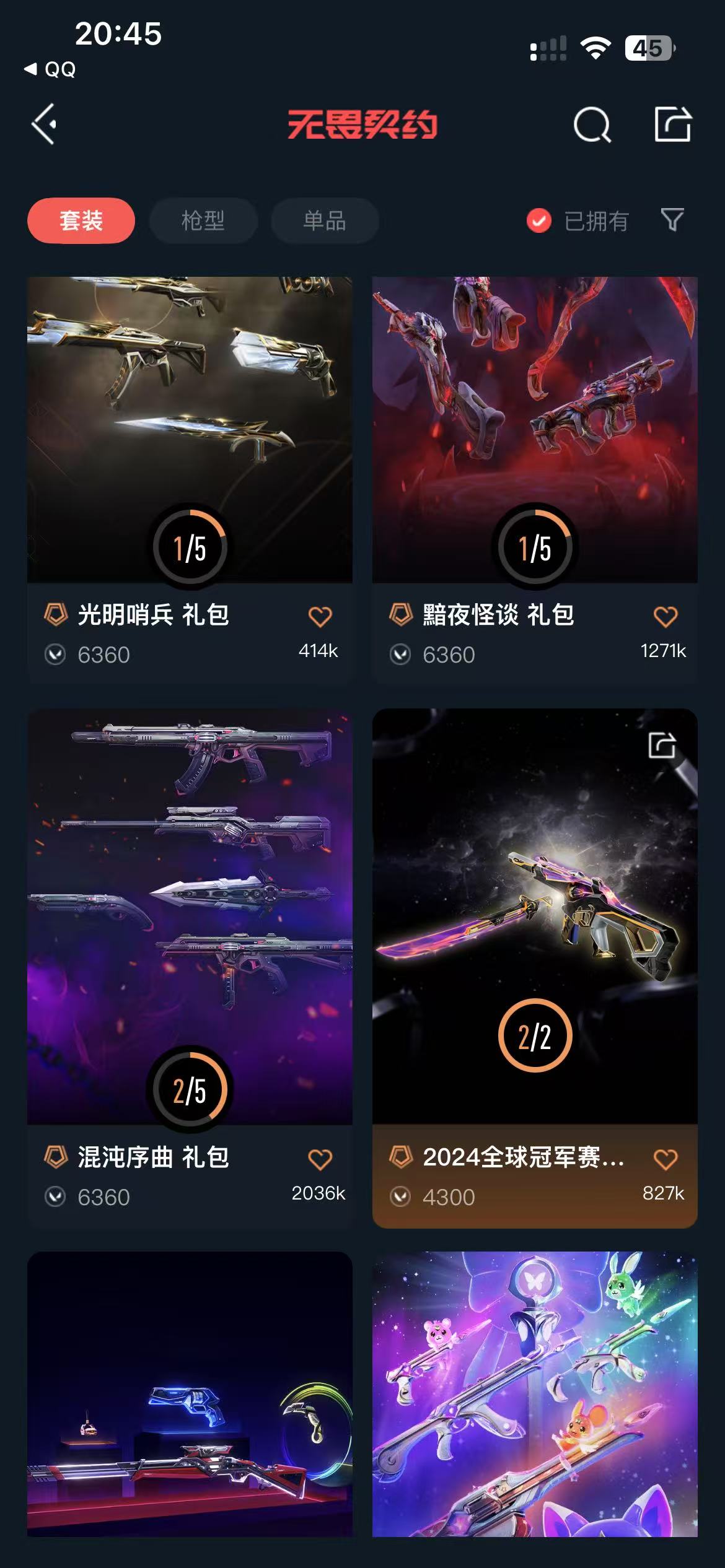Favorite the 光明哨兵 礼包 with heart icon
Screen dimensions: 725x1568
[x=320, y=616]
